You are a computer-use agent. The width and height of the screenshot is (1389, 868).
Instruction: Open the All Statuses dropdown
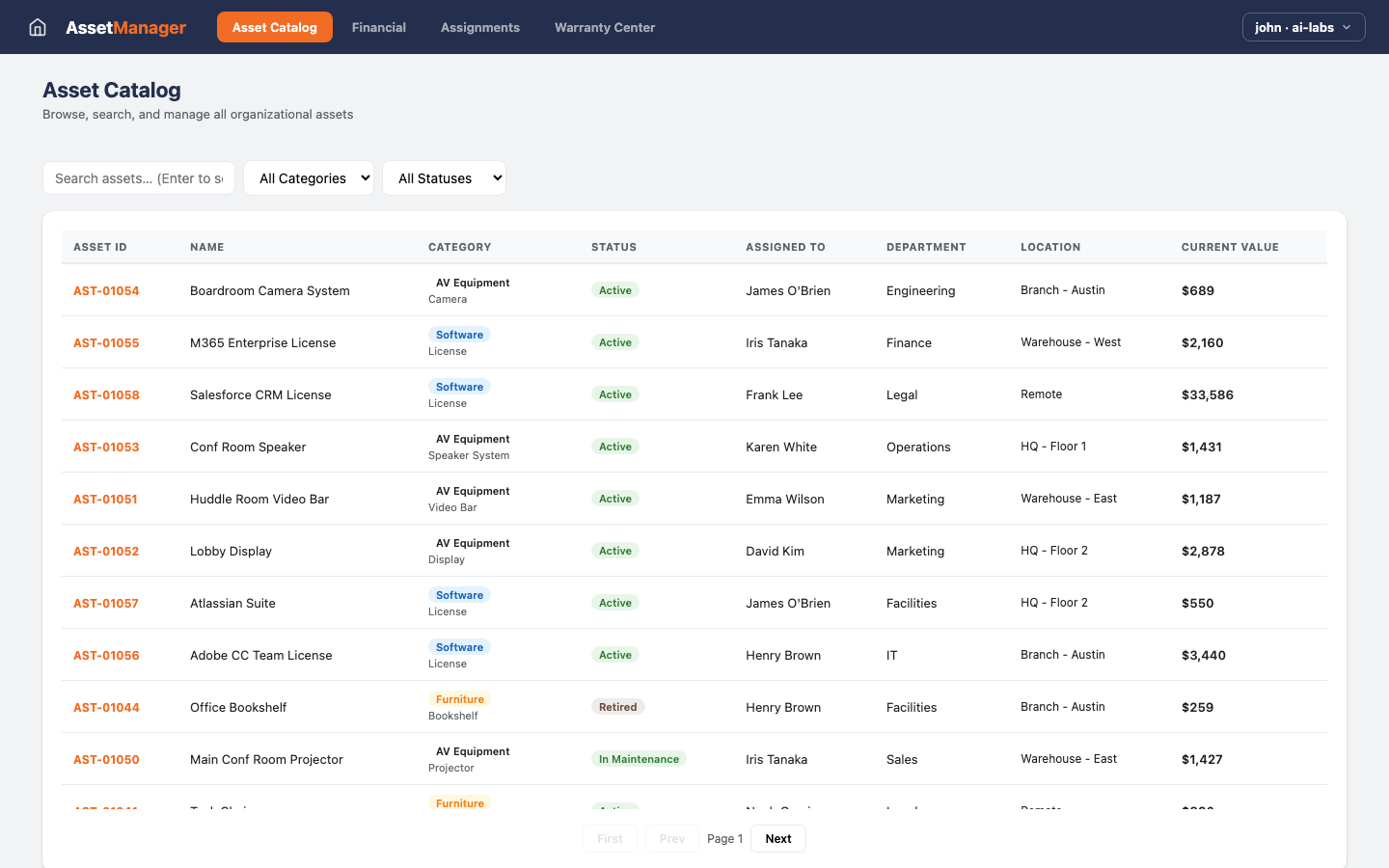[x=444, y=177]
